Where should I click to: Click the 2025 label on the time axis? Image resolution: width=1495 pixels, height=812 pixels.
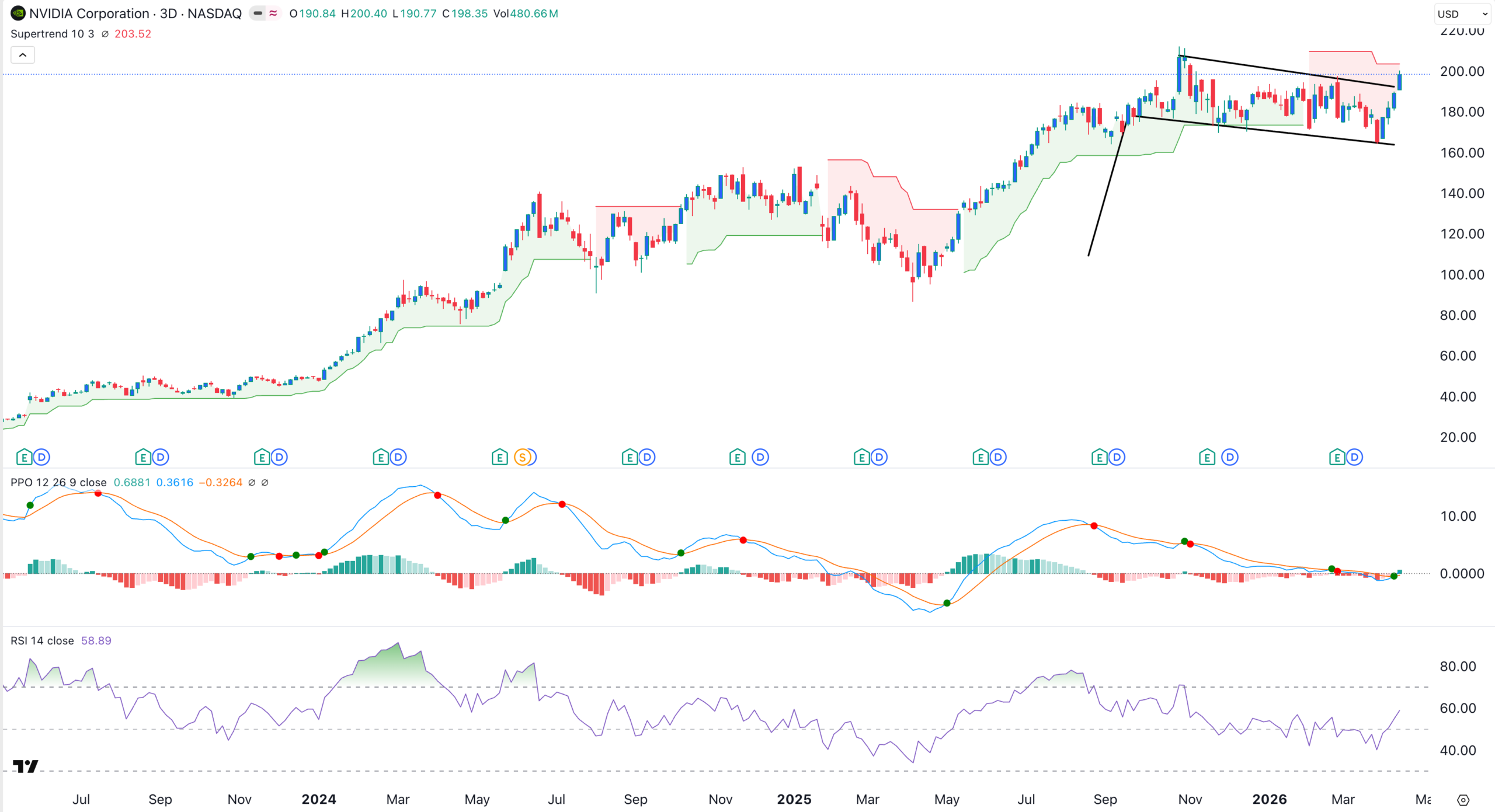[x=794, y=799]
